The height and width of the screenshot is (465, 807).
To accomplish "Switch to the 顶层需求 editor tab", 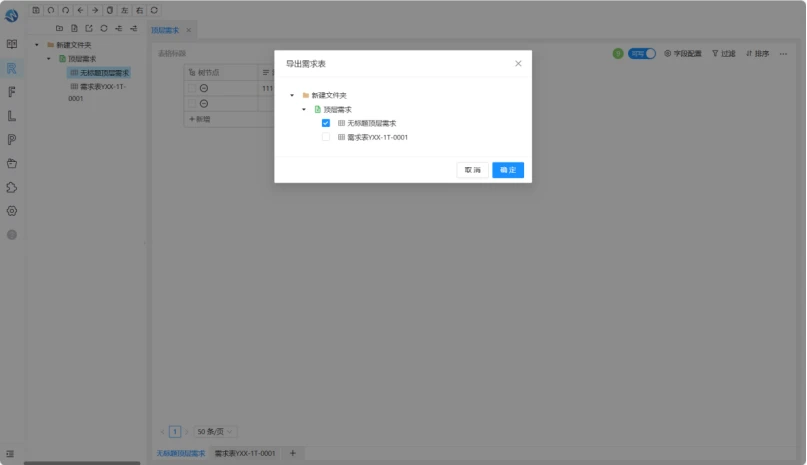I will click(x=165, y=30).
